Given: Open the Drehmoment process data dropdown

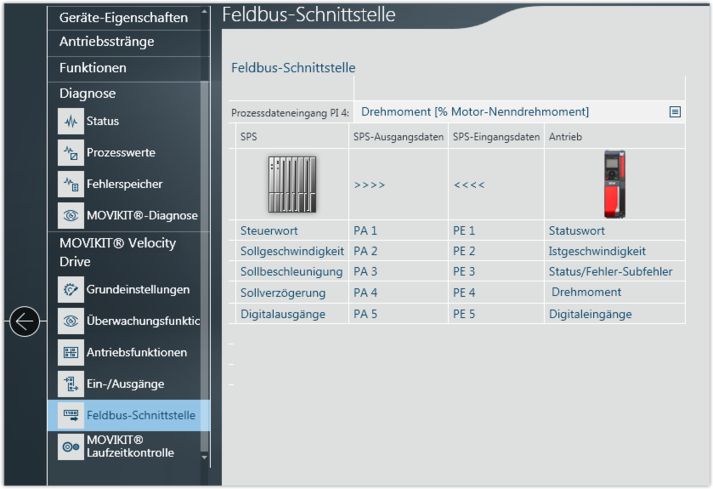Looking at the screenshot, I should pyautogui.click(x=510, y=112).
